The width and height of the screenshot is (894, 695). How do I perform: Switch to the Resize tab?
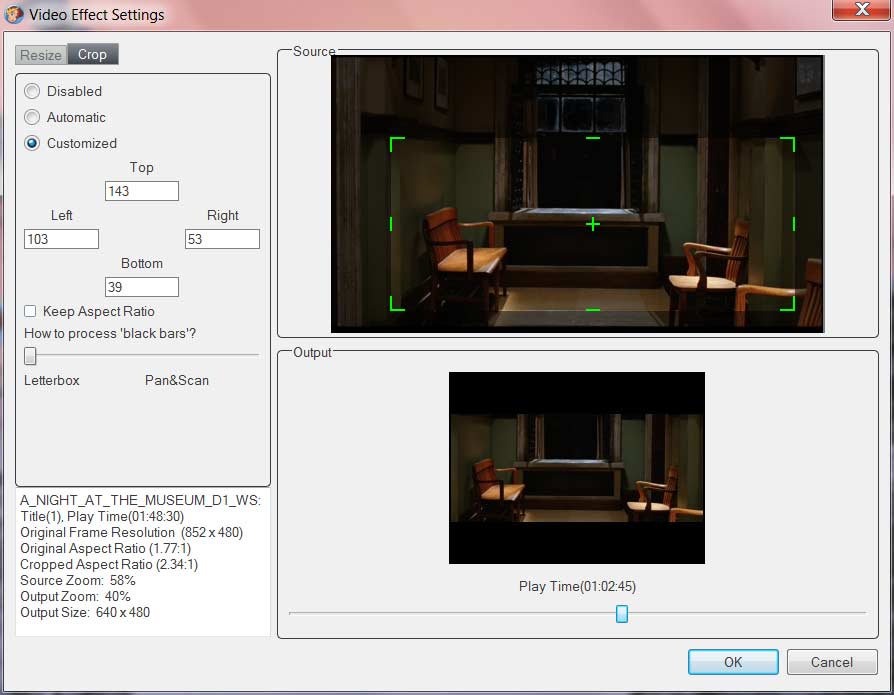(40, 55)
